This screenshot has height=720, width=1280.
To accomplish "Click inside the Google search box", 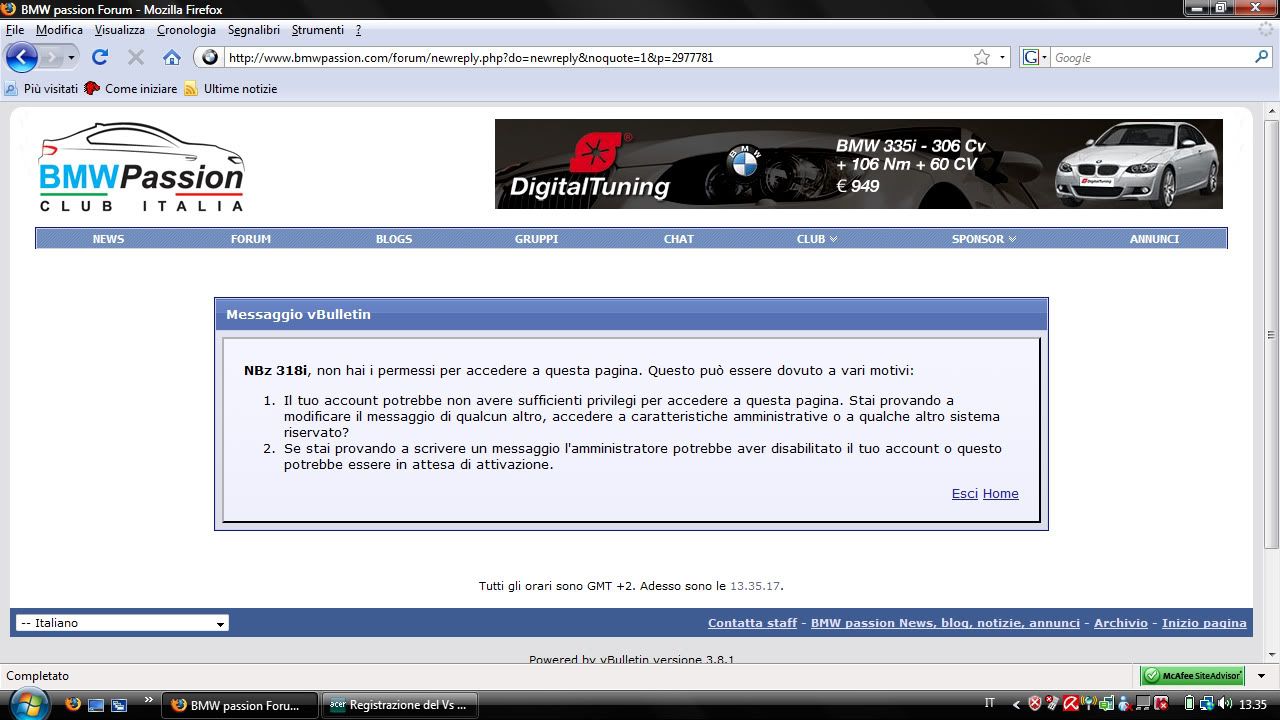I will (1152, 57).
